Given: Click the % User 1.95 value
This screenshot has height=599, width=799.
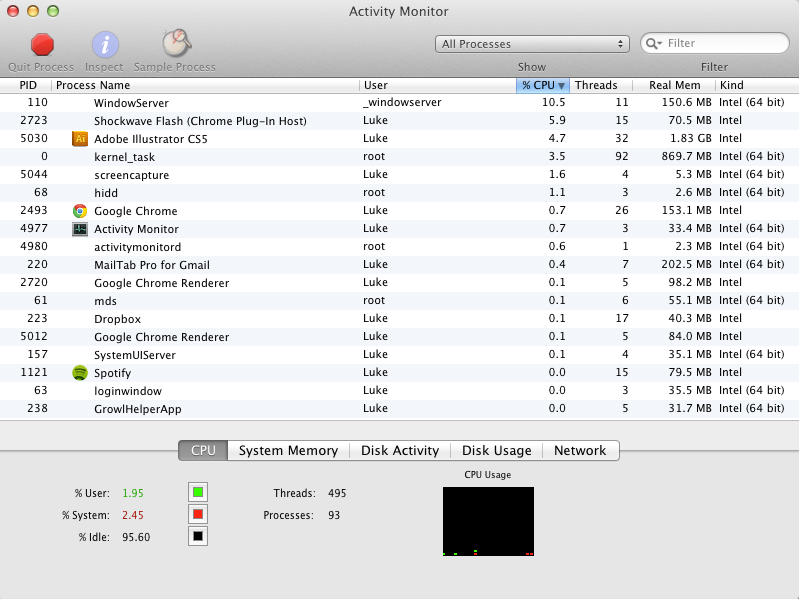Looking at the screenshot, I should (x=133, y=493).
